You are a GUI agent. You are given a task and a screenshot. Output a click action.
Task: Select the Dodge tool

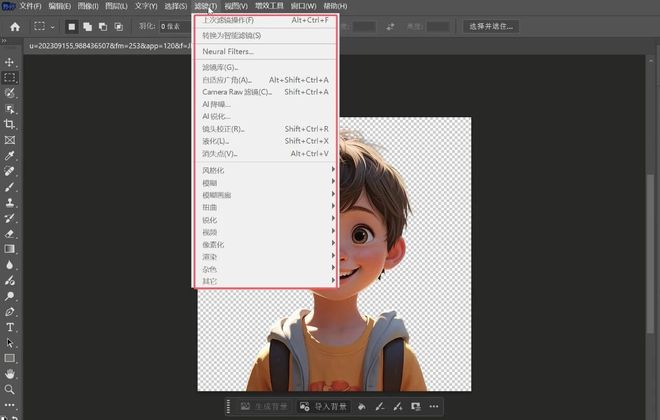point(9,296)
